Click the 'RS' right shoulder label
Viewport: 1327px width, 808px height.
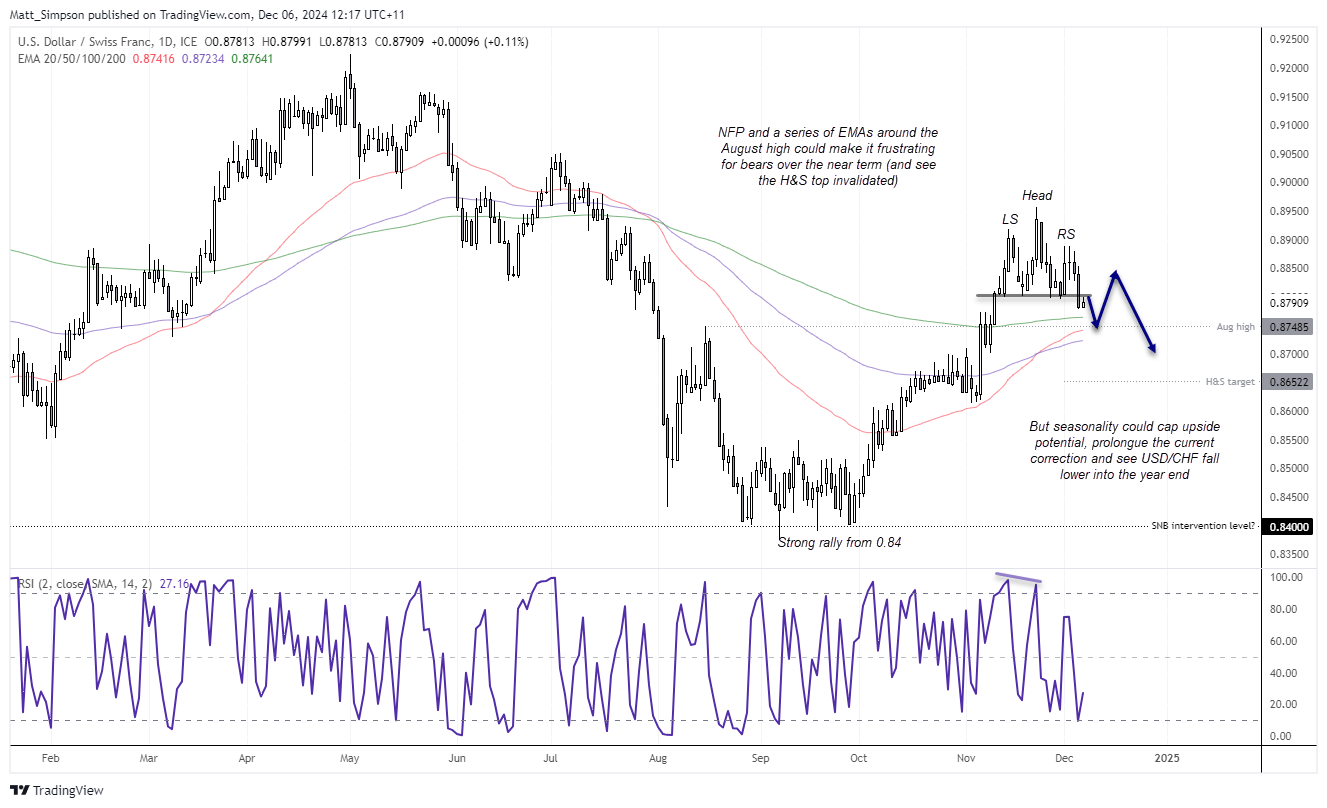click(x=1067, y=234)
